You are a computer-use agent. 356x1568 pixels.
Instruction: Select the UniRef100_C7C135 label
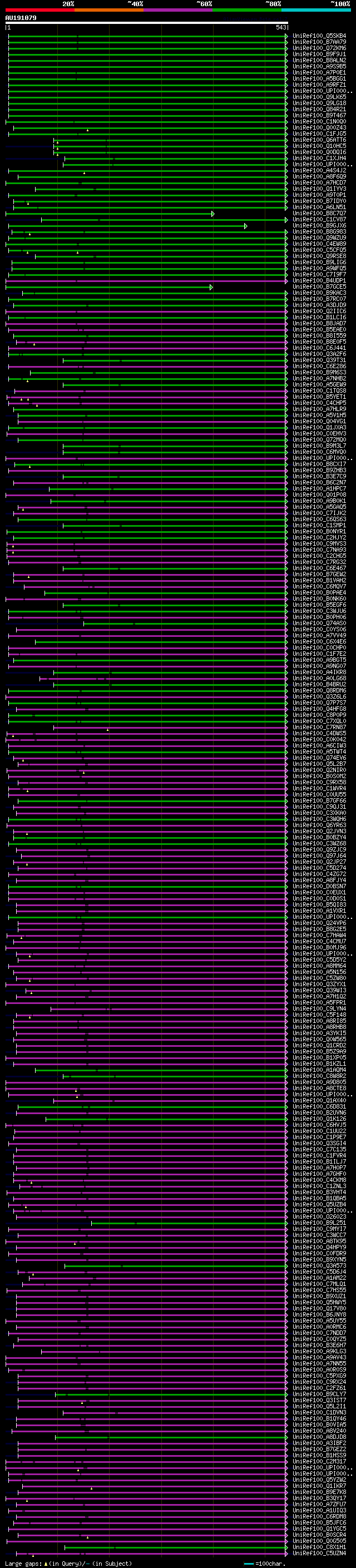319,1149
